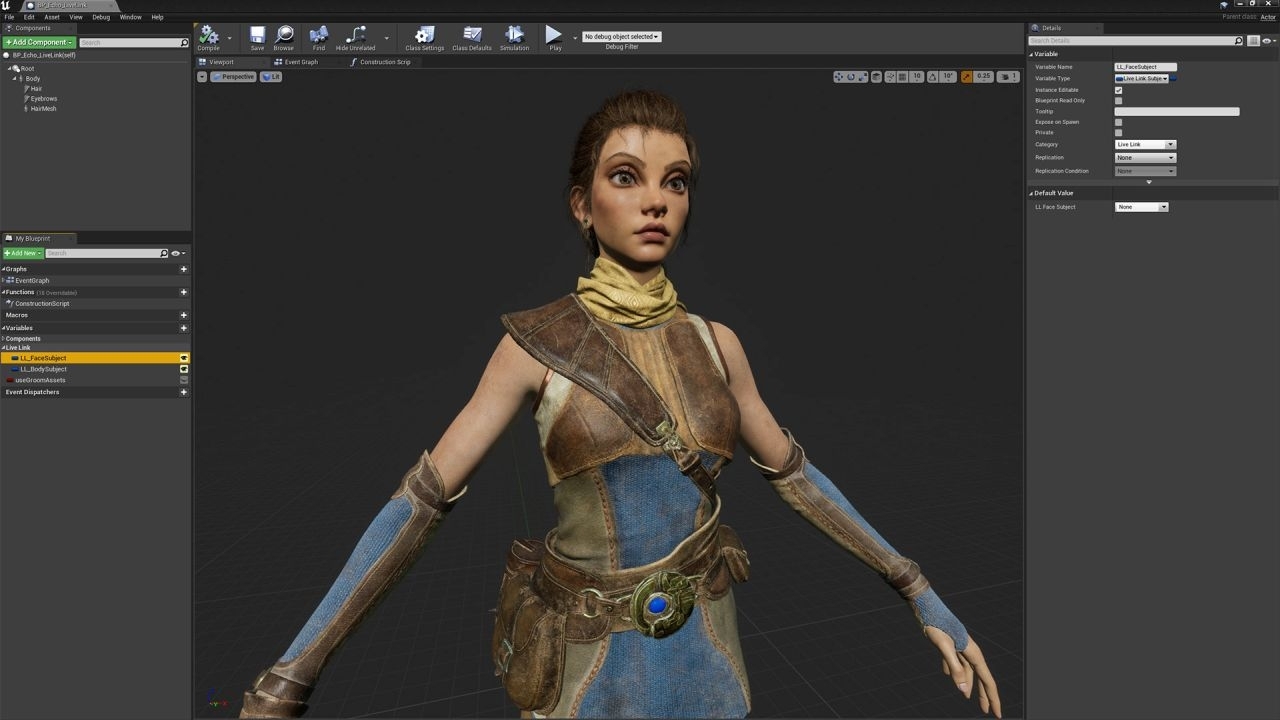Toggle grid snapping icon
This screenshot has width=1280, height=720.
click(x=902, y=77)
